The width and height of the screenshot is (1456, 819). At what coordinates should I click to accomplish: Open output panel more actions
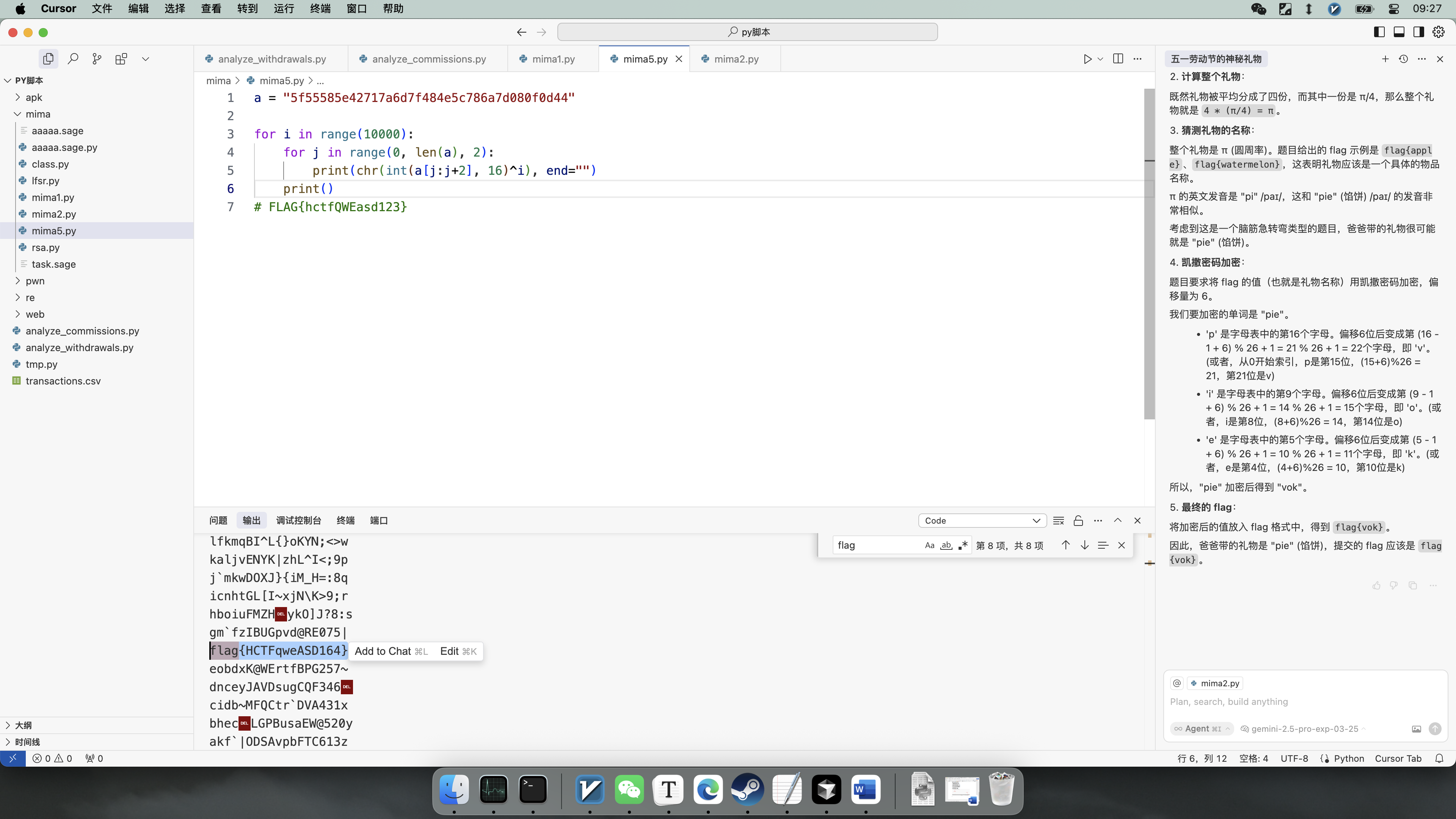pos(1098,521)
